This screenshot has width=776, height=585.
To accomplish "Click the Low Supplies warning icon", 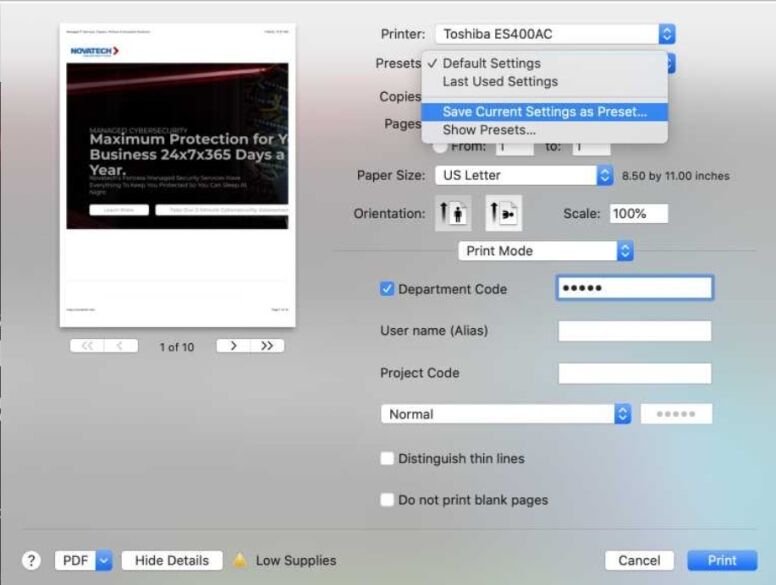I will (x=240, y=561).
